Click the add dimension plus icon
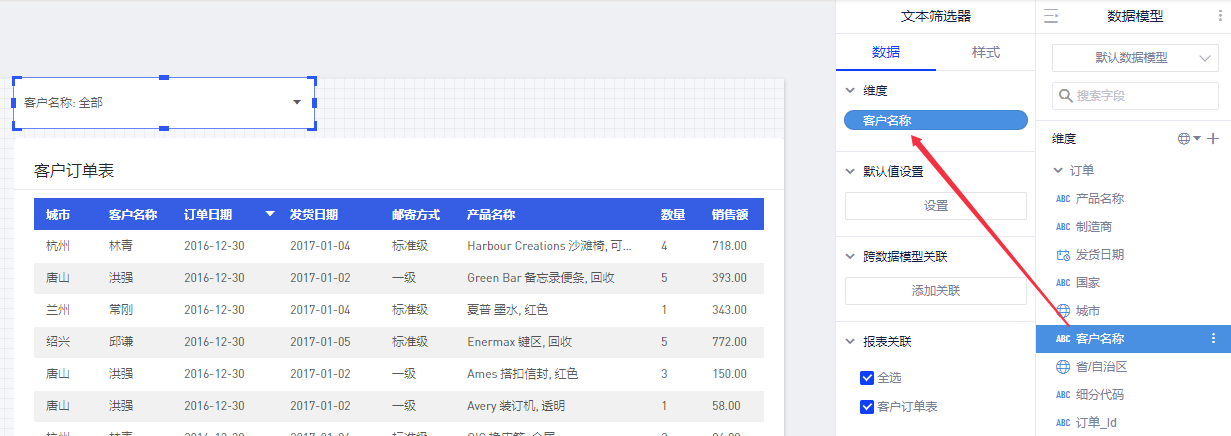 1213,139
